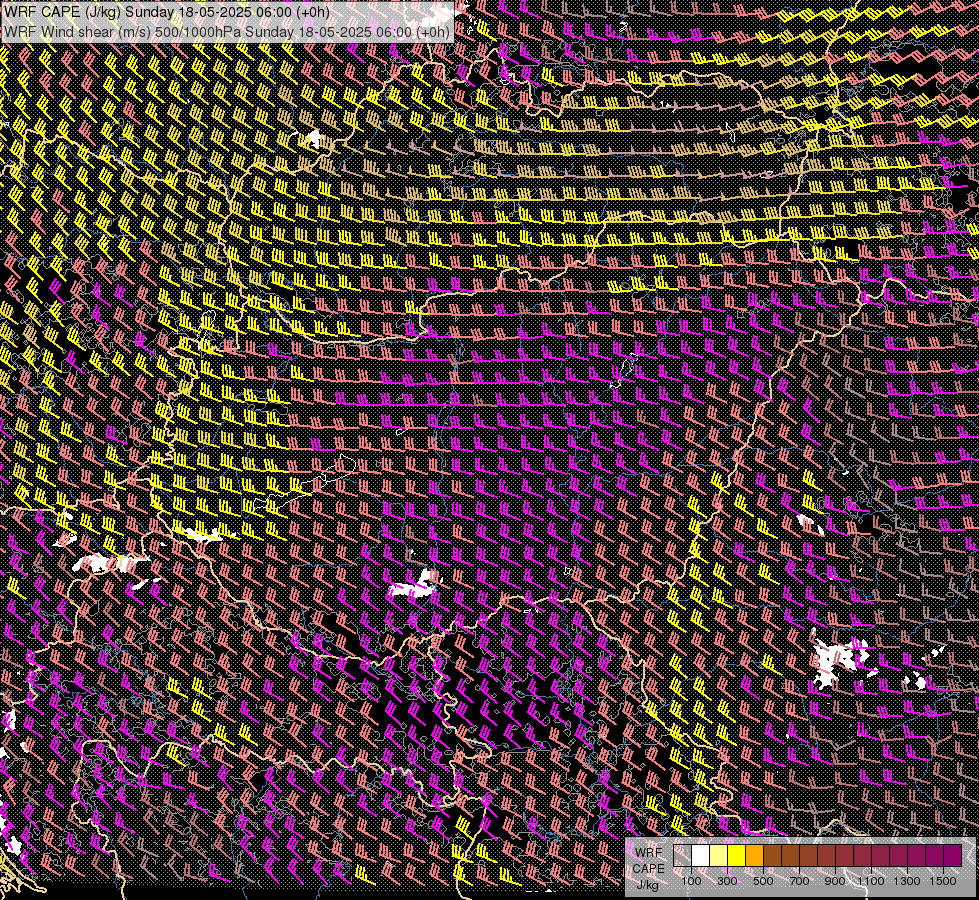Screen dimensions: 979x900
Task: Click the J/kg unit label in legend
Action: pos(648,885)
